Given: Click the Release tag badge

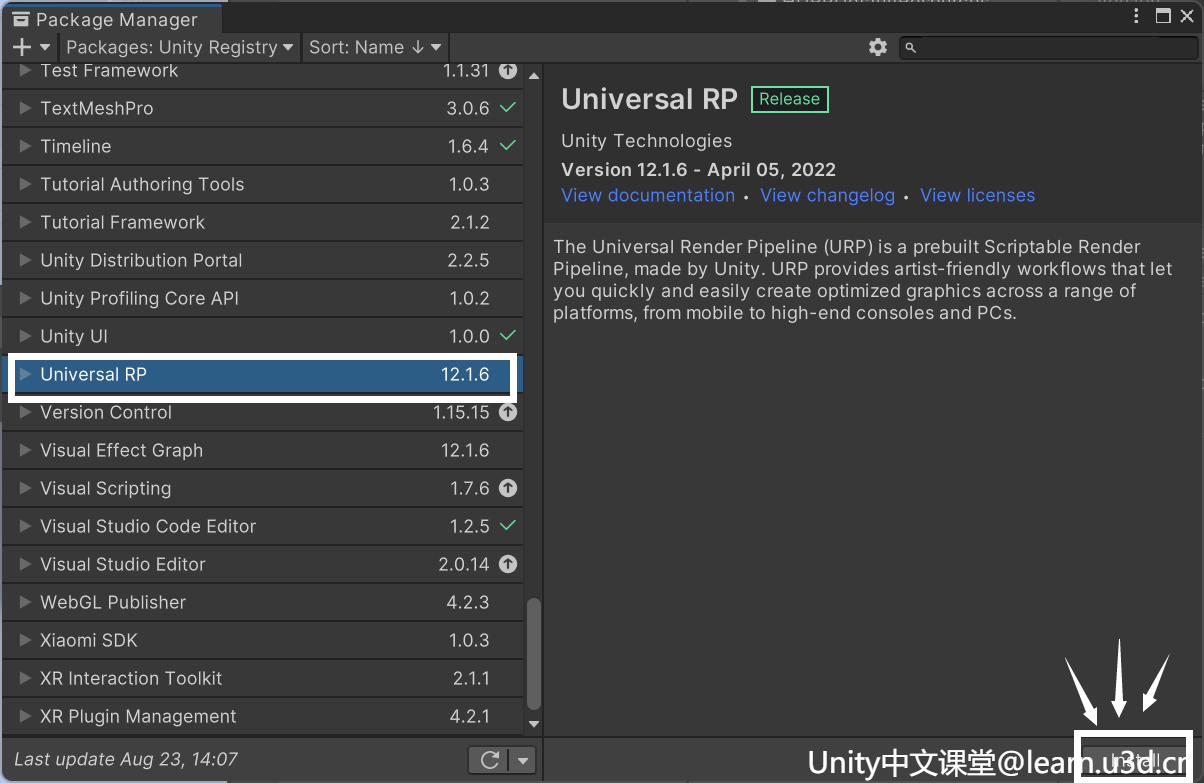Looking at the screenshot, I should [x=789, y=99].
